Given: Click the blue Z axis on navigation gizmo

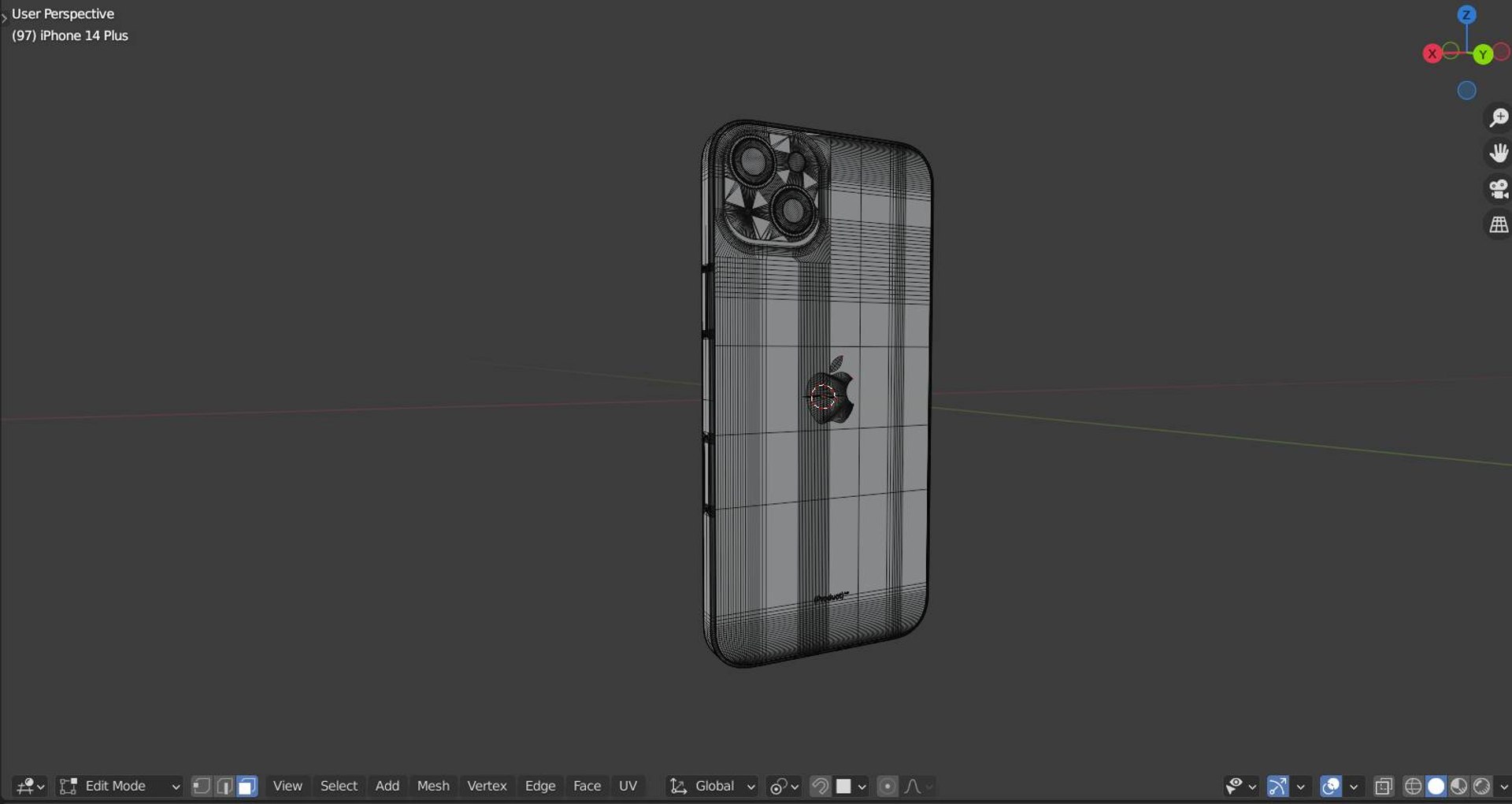Looking at the screenshot, I should (x=1466, y=15).
